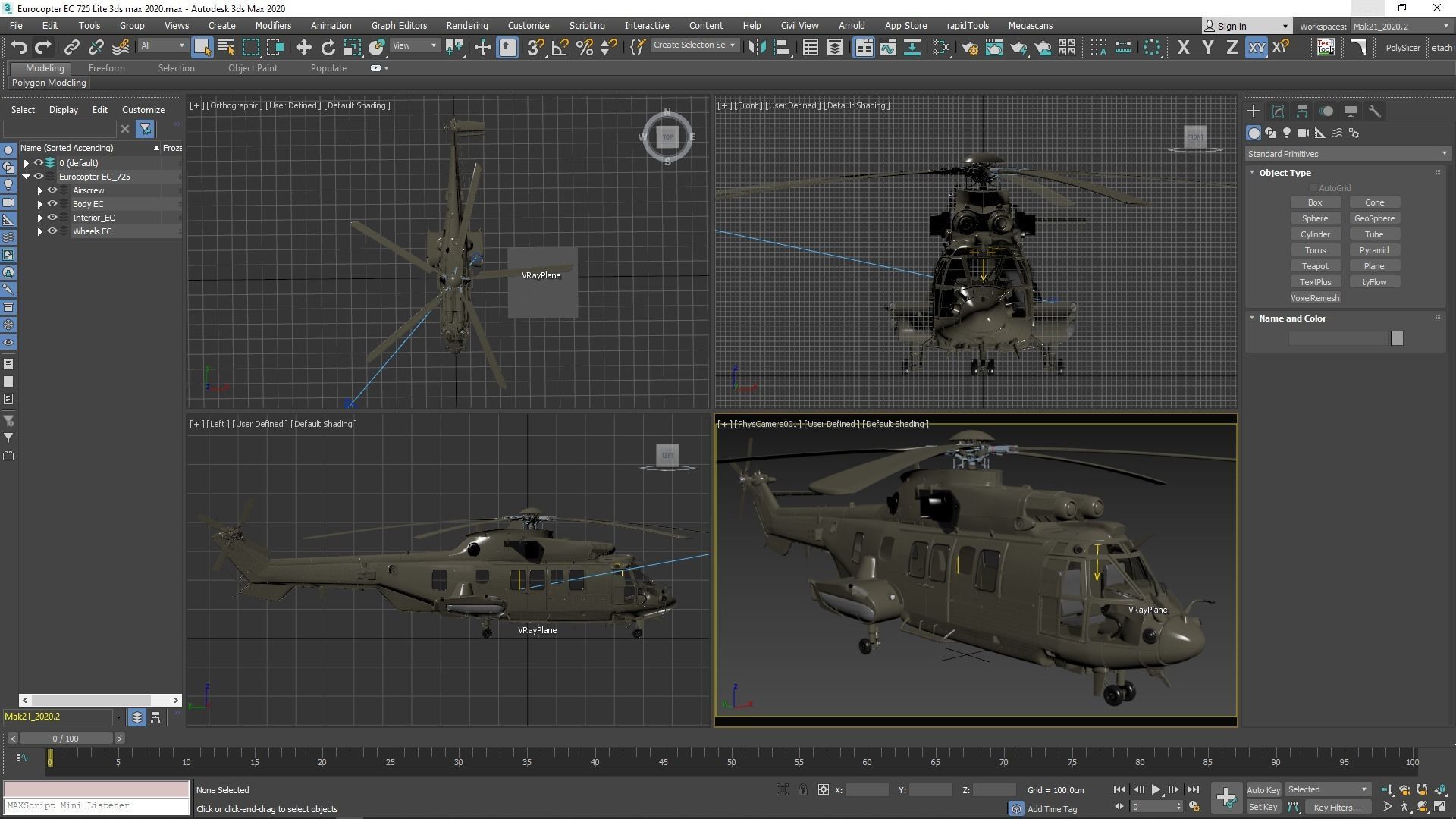This screenshot has height=819, width=1456.
Task: Select the Lights category icon
Action: [1287, 133]
